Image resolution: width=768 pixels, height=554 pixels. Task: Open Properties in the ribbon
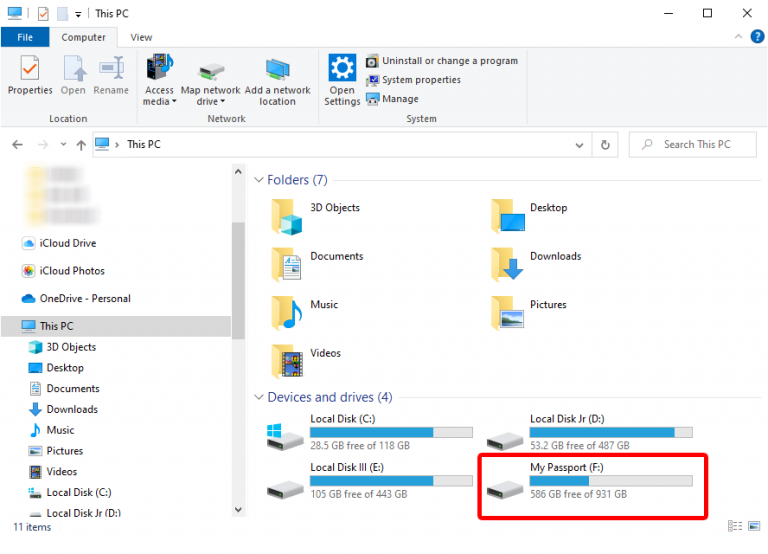click(x=30, y=75)
